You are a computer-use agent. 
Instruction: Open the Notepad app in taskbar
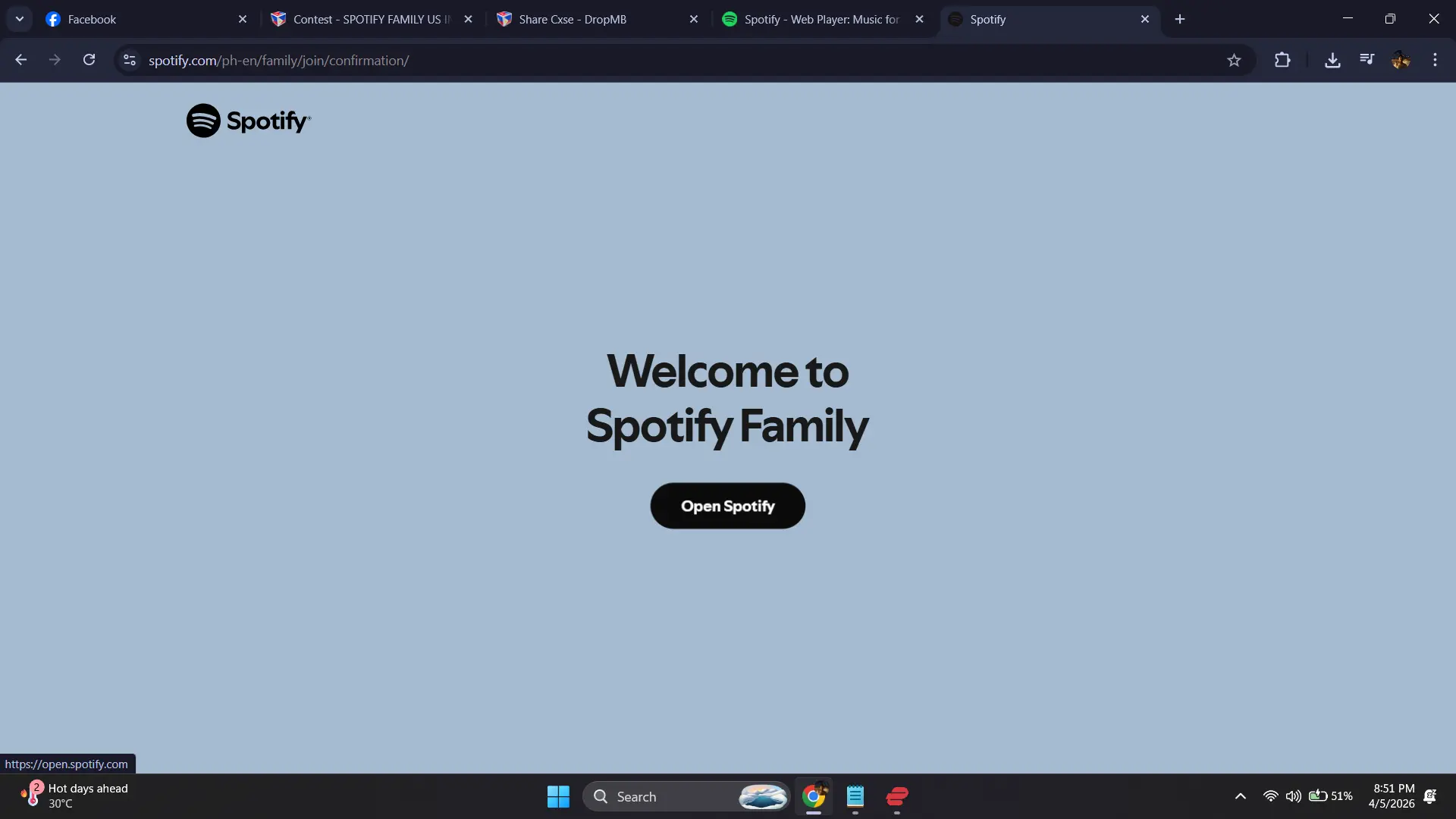point(855,796)
